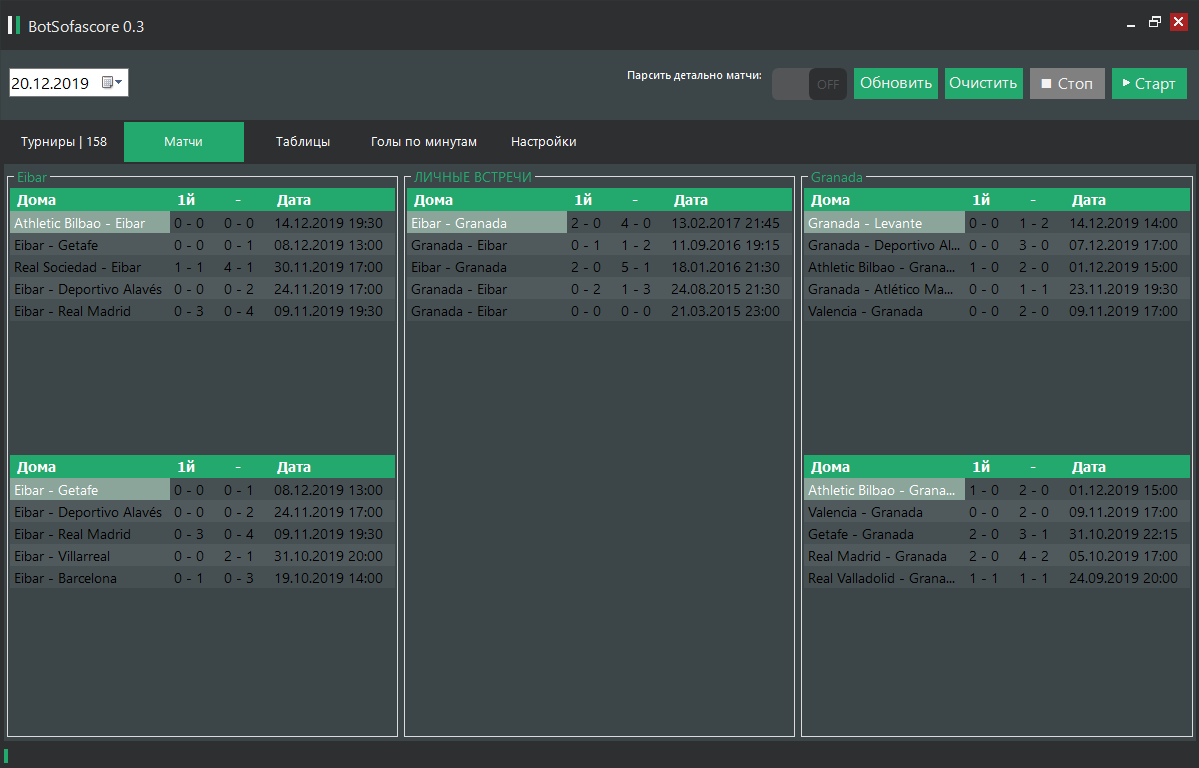Image resolution: width=1199 pixels, height=768 pixels.
Task: Select the Eibar - Barcelona match row
Action: coord(90,578)
